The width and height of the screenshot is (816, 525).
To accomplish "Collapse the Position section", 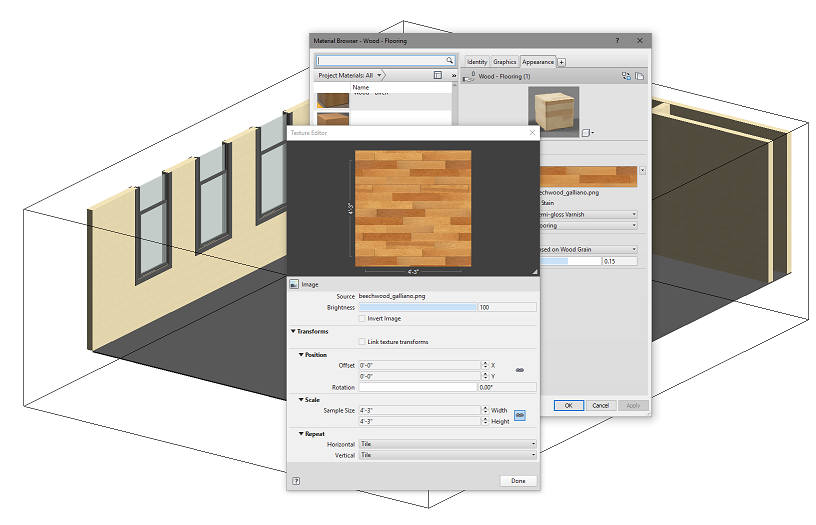I will coord(301,354).
